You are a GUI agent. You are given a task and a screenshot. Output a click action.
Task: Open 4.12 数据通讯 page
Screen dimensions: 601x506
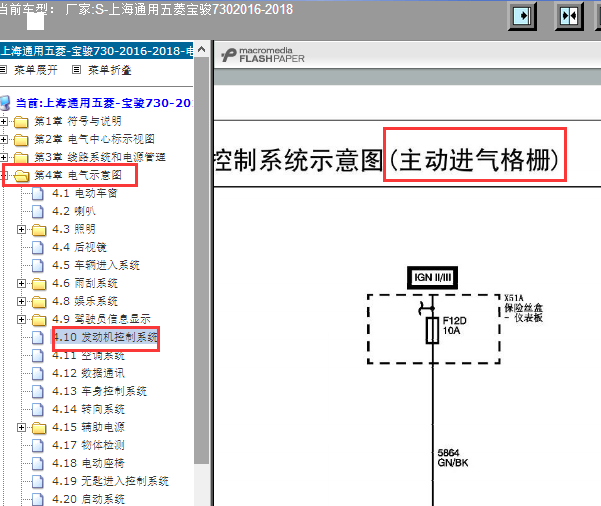tap(88, 373)
